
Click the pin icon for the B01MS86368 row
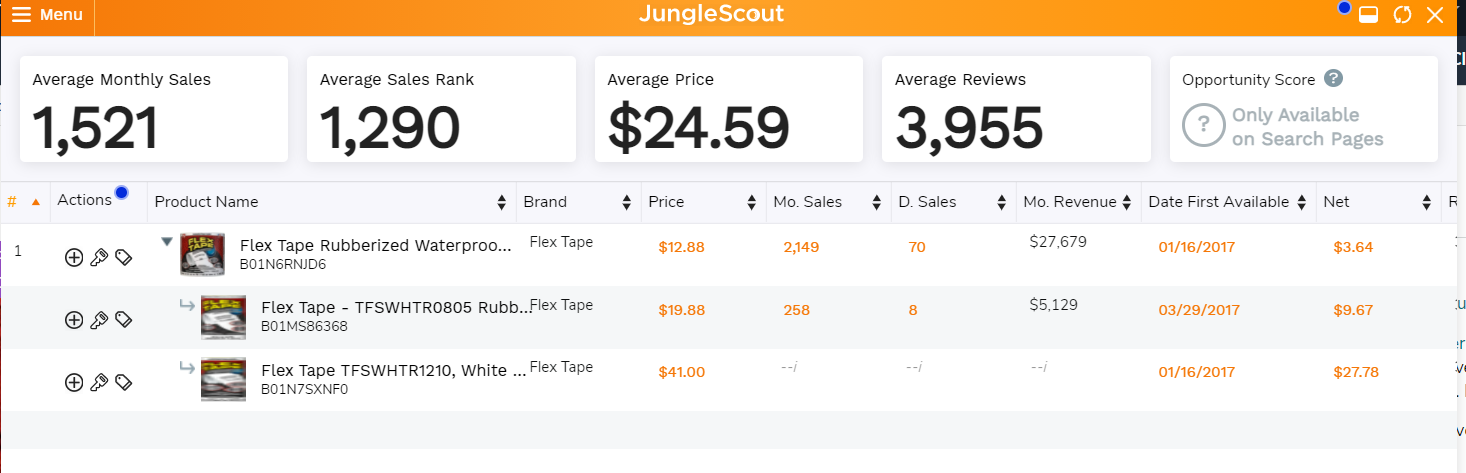pyautogui.click(x=98, y=320)
